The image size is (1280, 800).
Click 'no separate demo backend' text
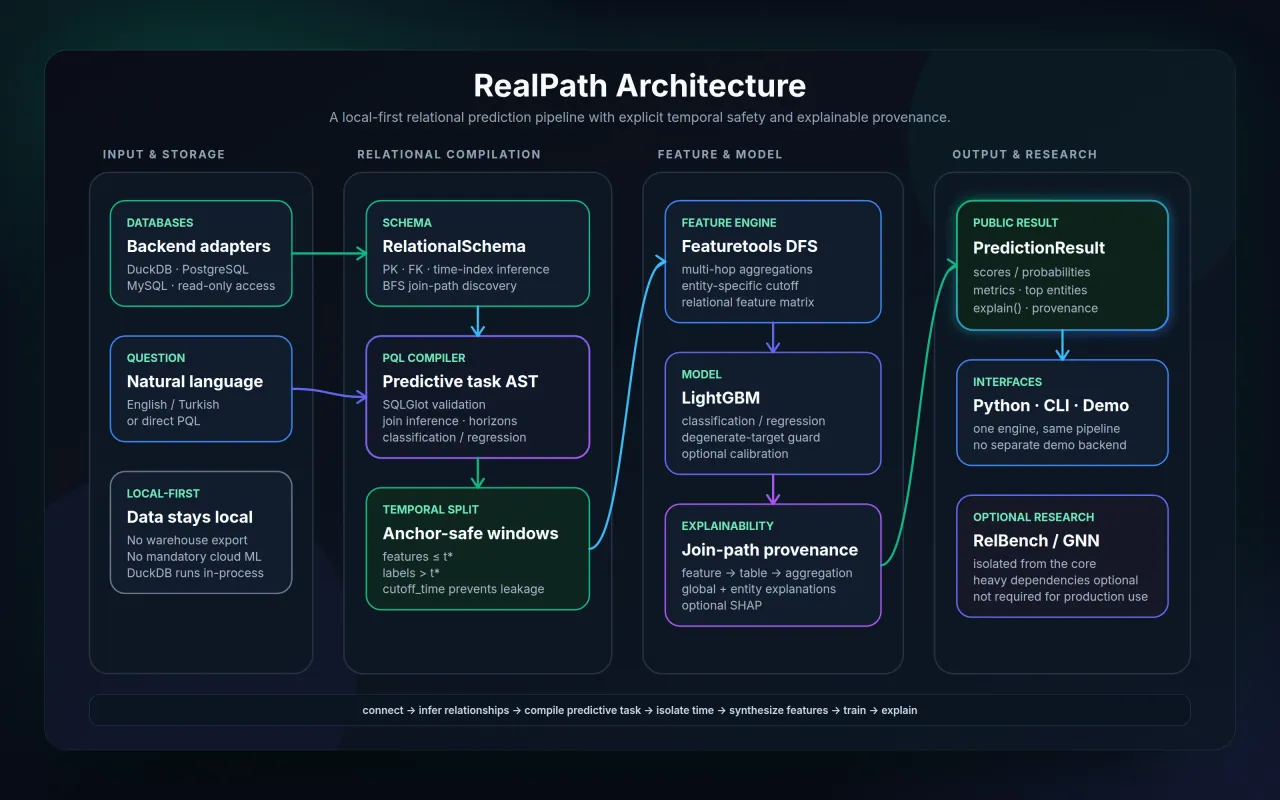point(1050,444)
